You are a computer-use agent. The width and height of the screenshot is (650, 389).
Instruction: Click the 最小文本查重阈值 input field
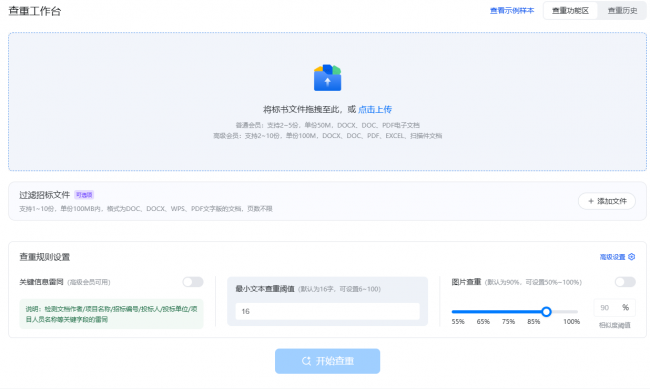coord(327,311)
